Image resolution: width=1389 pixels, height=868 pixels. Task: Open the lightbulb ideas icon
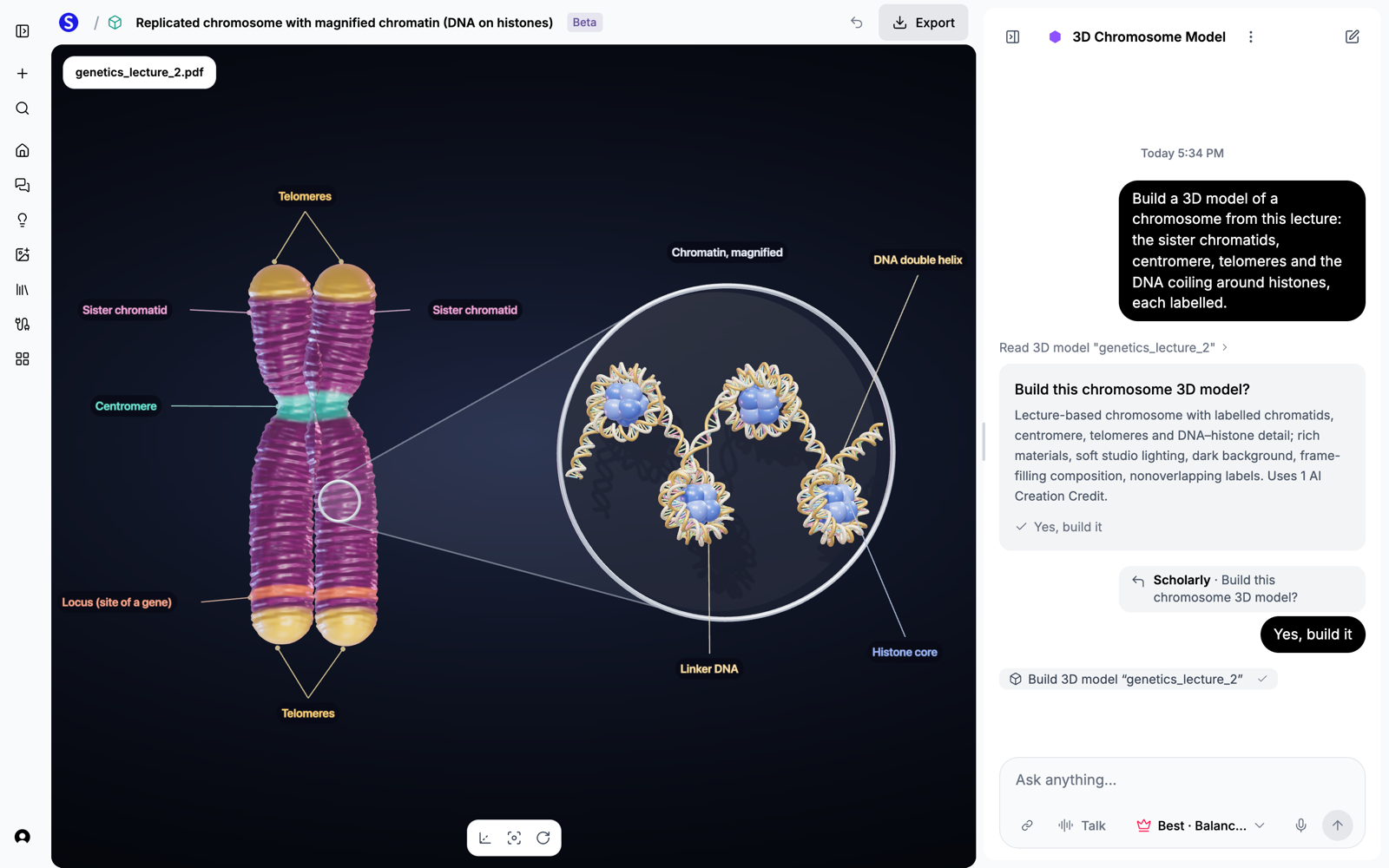tap(23, 220)
